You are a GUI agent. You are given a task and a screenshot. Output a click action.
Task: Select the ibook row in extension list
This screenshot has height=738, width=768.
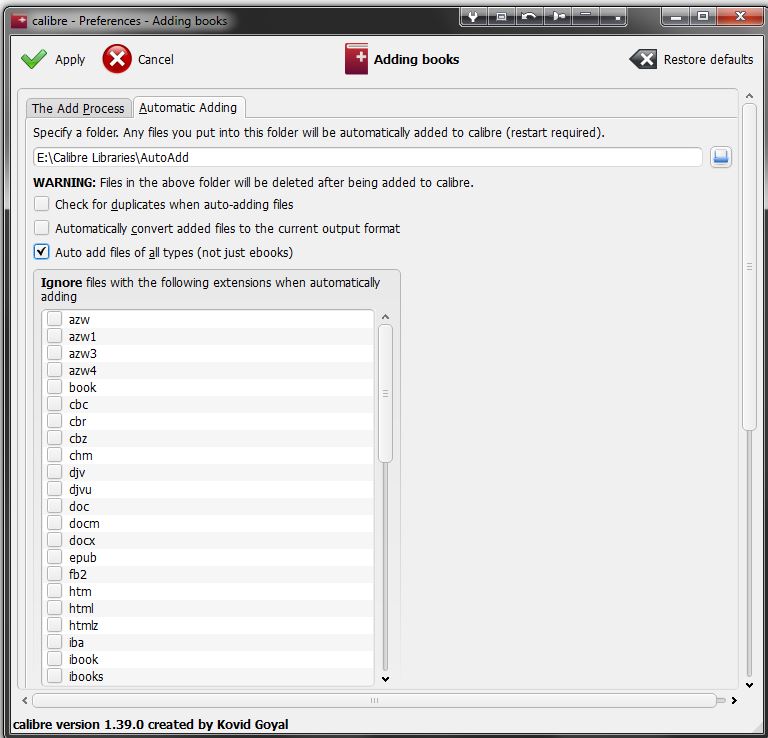pyautogui.click(x=208, y=659)
